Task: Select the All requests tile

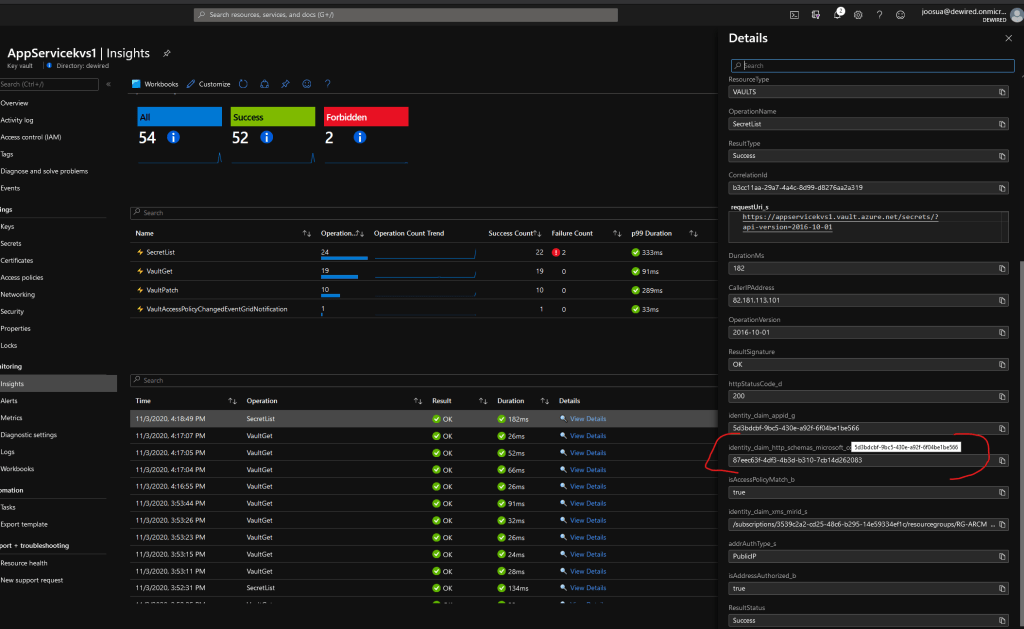Action: coord(179,117)
